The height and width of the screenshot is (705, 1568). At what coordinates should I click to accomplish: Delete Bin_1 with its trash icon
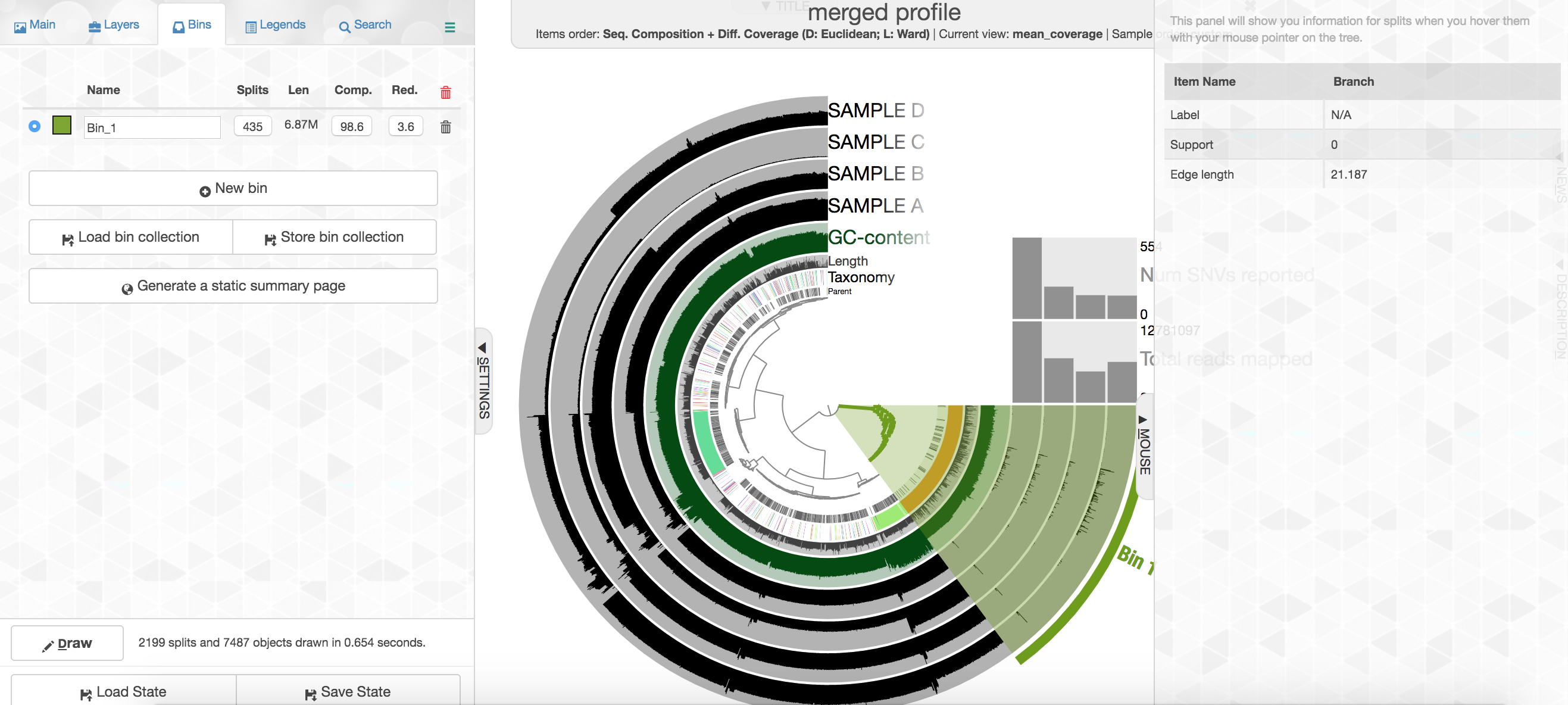445,127
